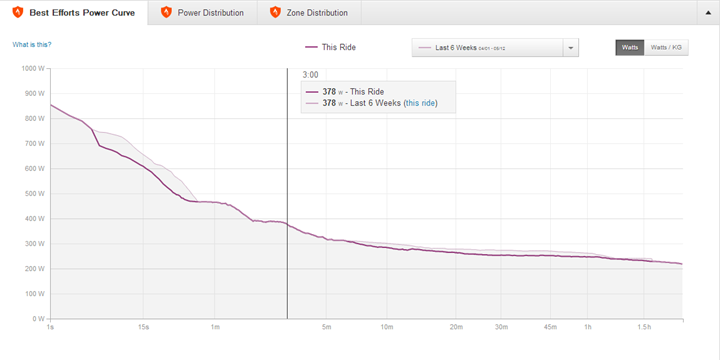Click the '0 W' y-axis label

[x=38, y=318]
